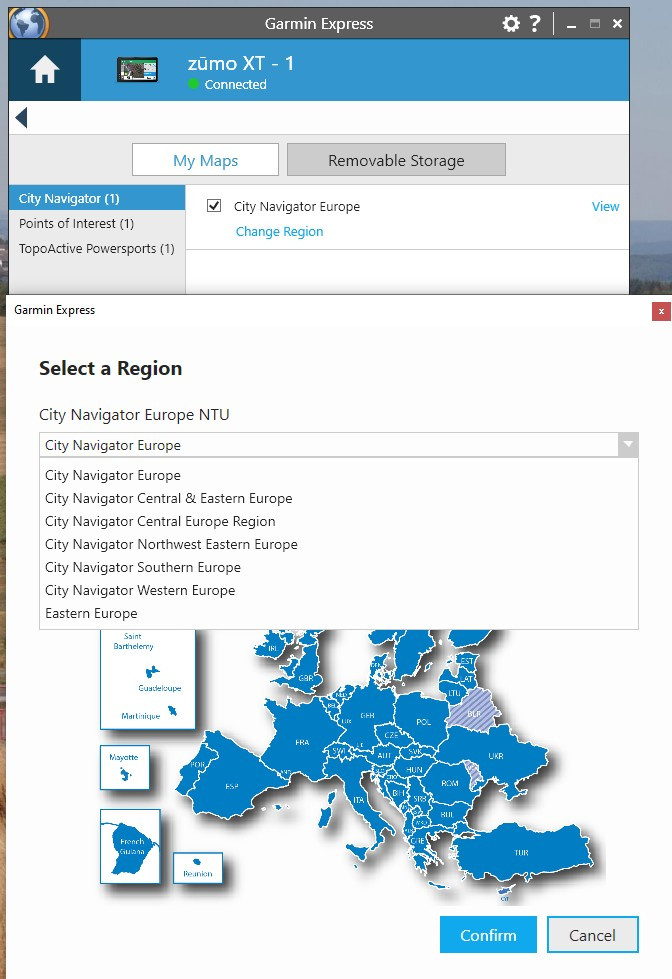The height and width of the screenshot is (979, 672).
Task: Click 'City Navigator Europe NTU' label
Action: [x=134, y=415]
